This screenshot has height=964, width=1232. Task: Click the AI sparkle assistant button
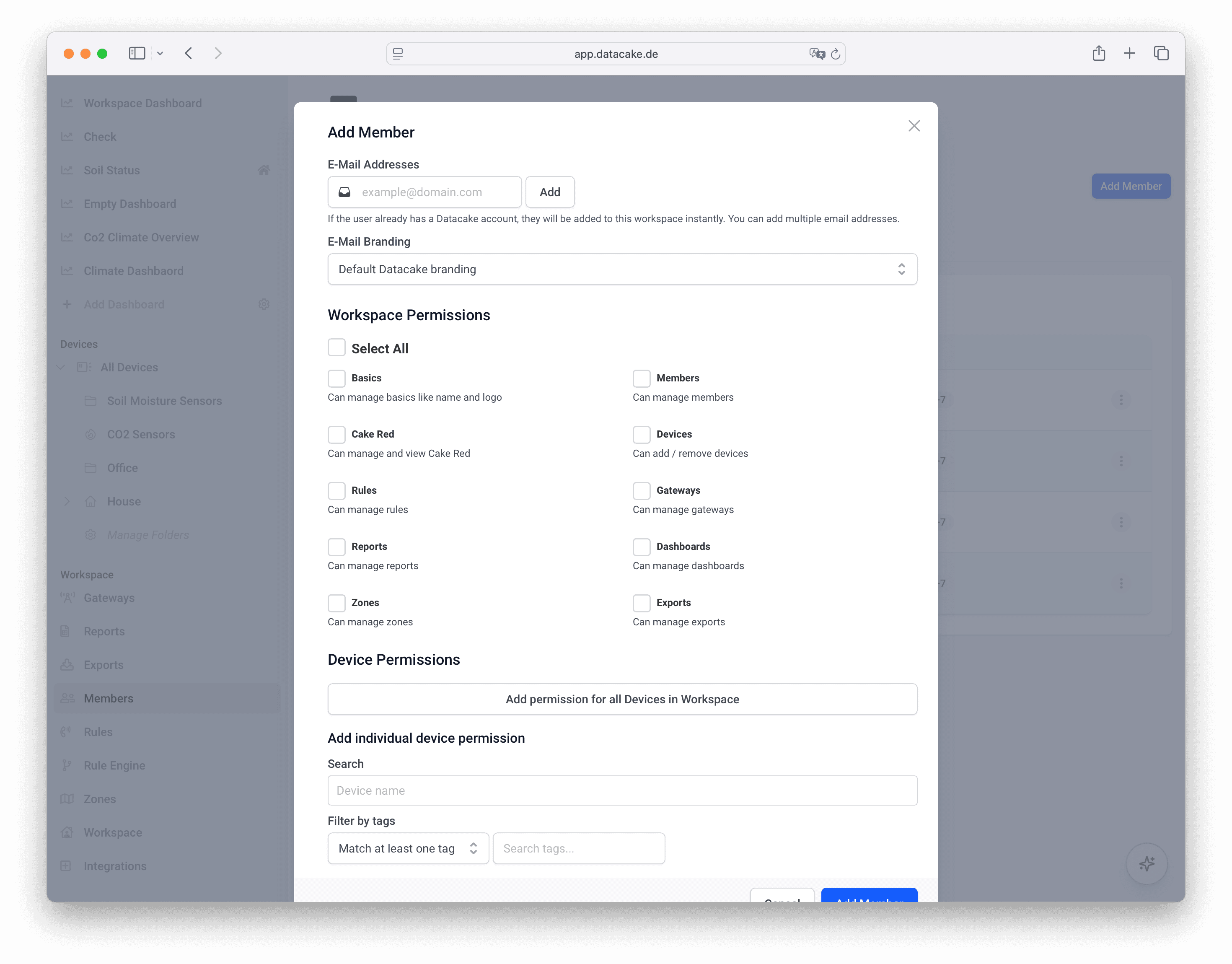coord(1146,863)
